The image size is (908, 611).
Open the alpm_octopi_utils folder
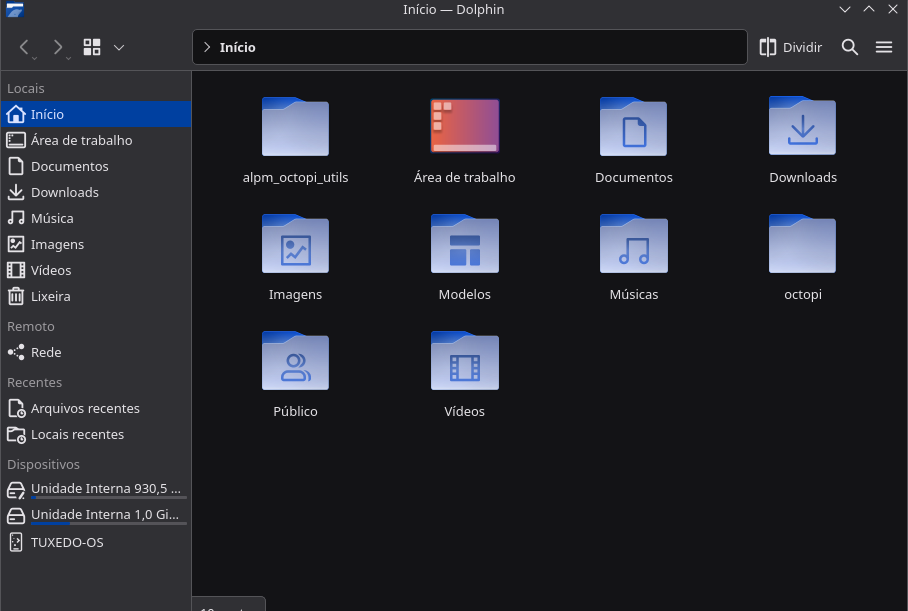click(x=295, y=127)
